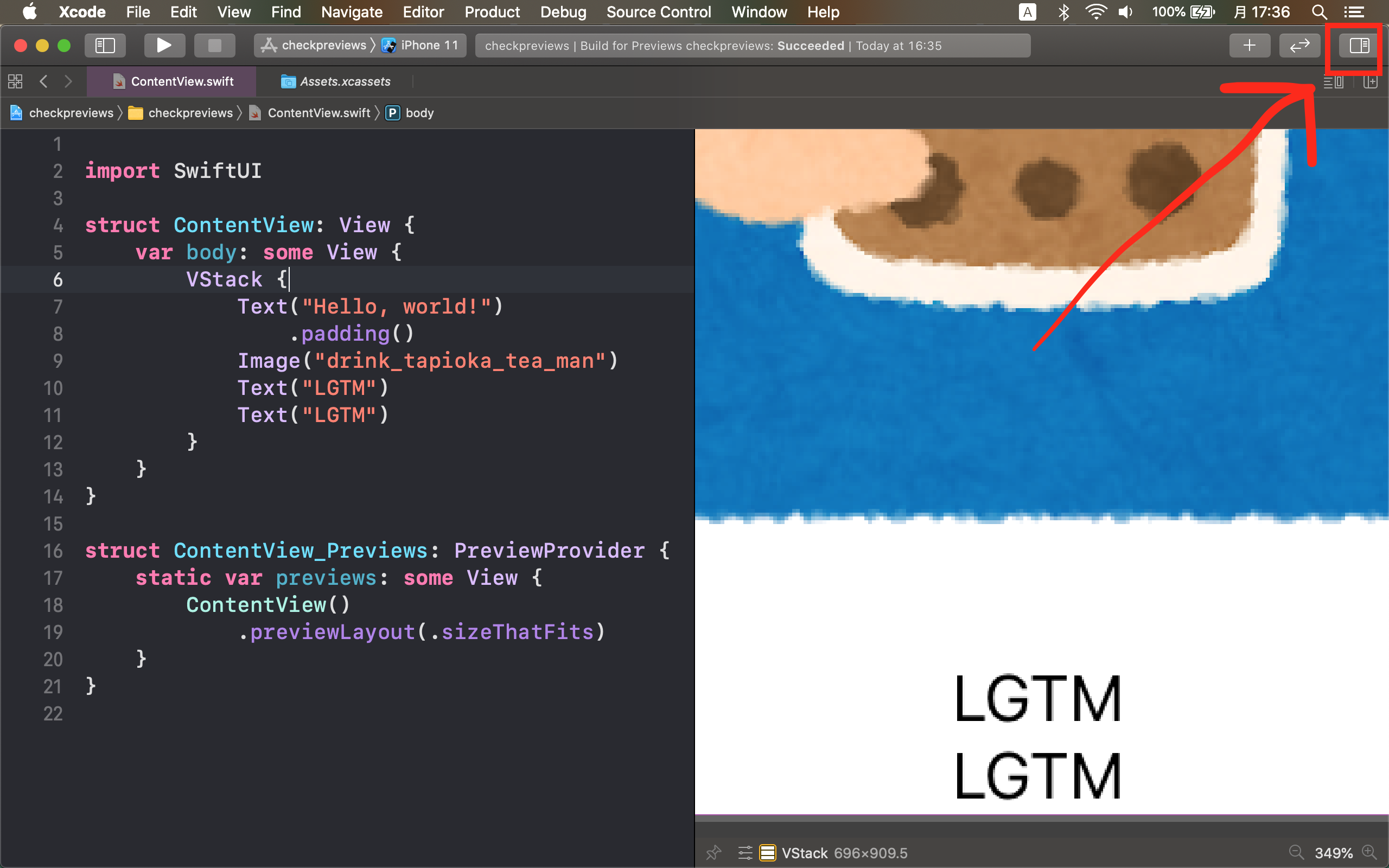Pin the preview canvas
The image size is (1389, 868).
coord(713,852)
